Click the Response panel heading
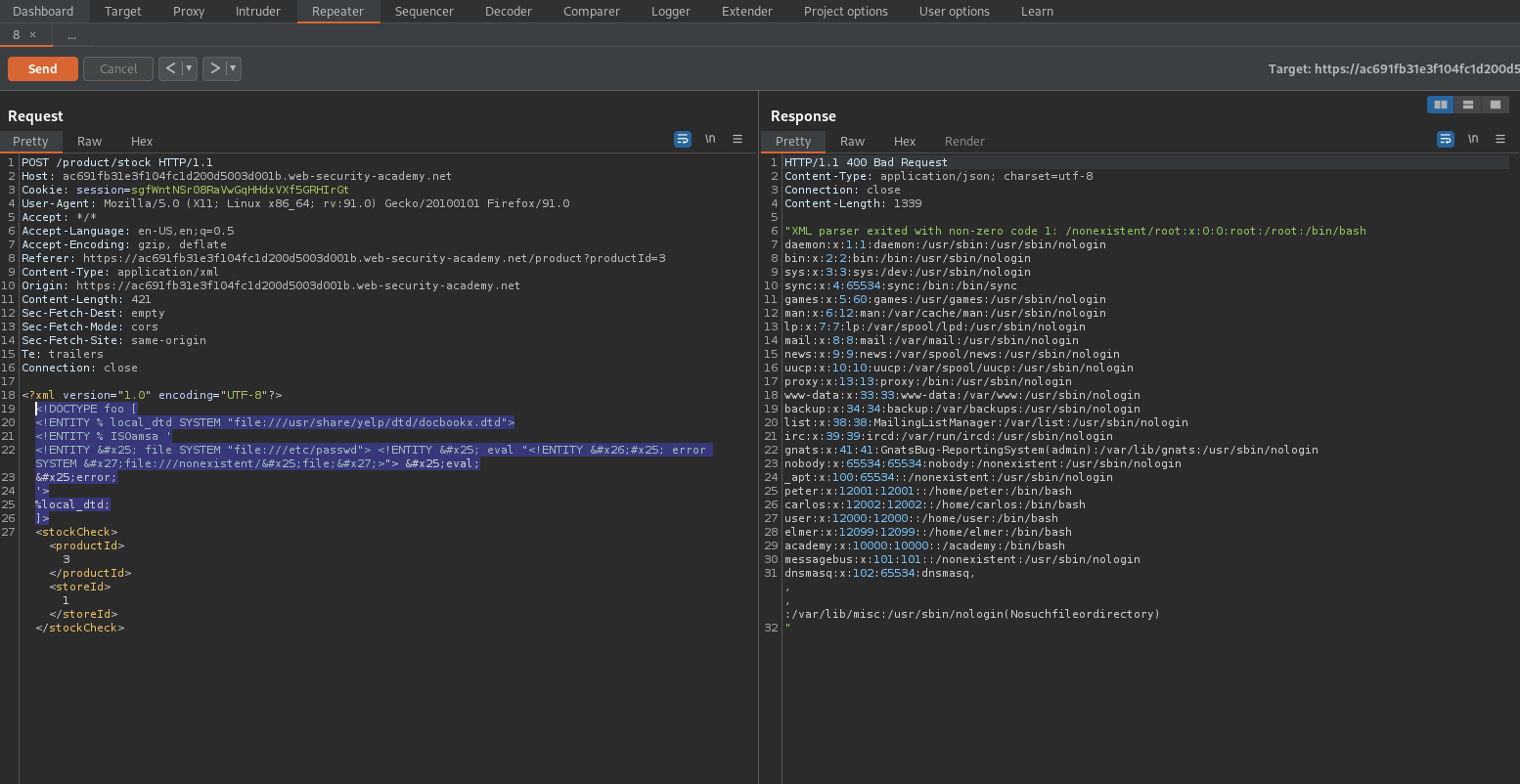 coord(803,115)
